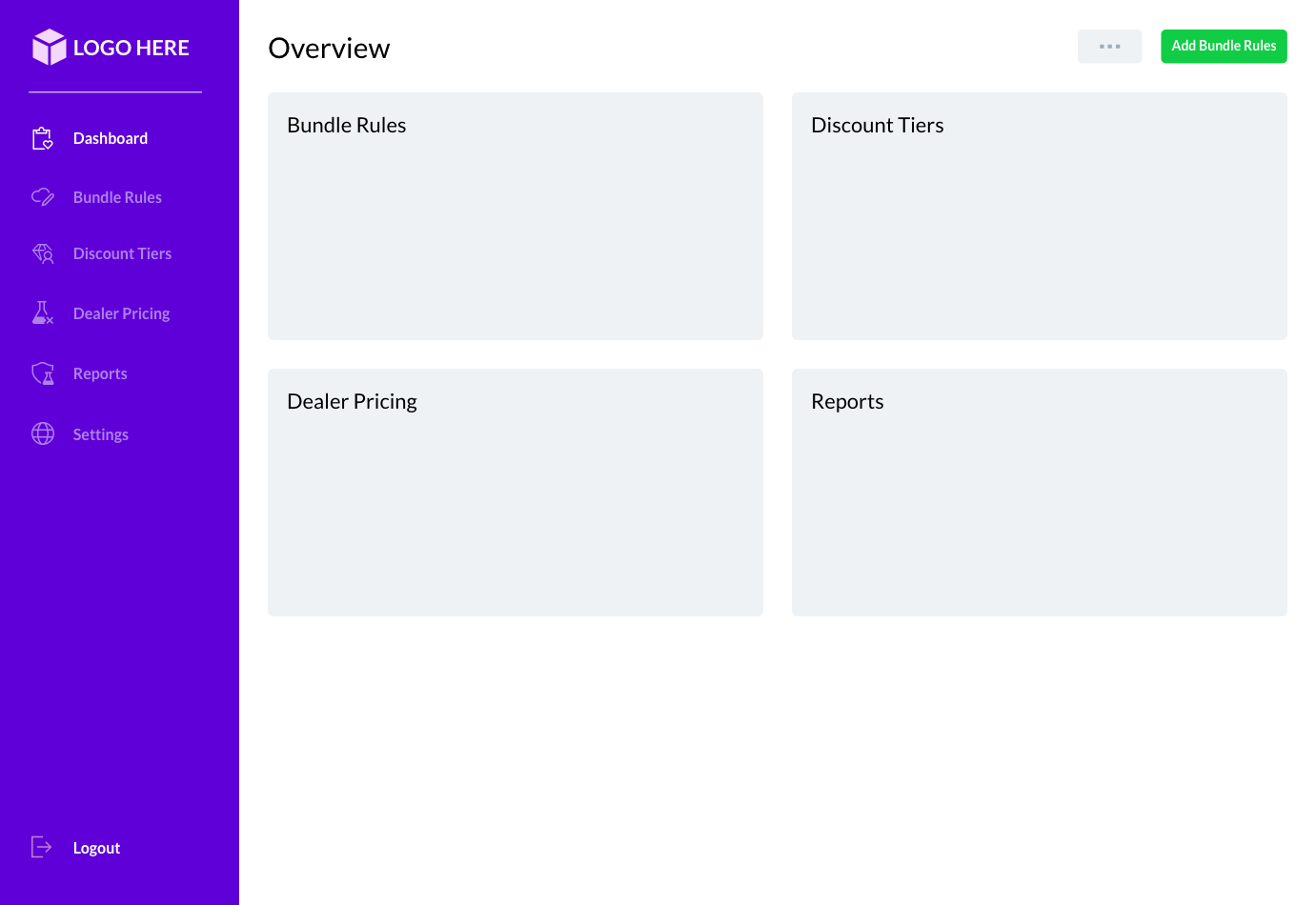Open the Reports sidebar link
Image resolution: width=1316 pixels, height=905 pixels.
coord(100,373)
